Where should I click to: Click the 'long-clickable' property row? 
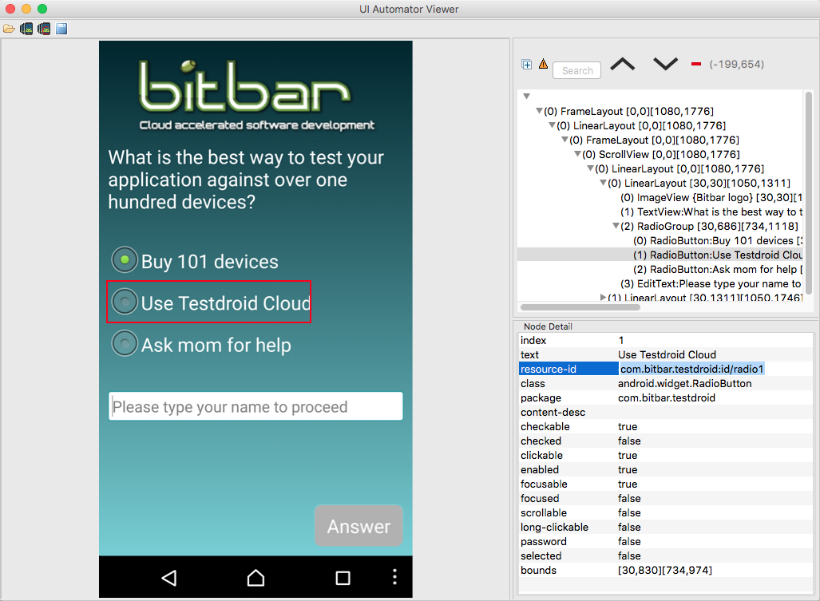[666, 527]
